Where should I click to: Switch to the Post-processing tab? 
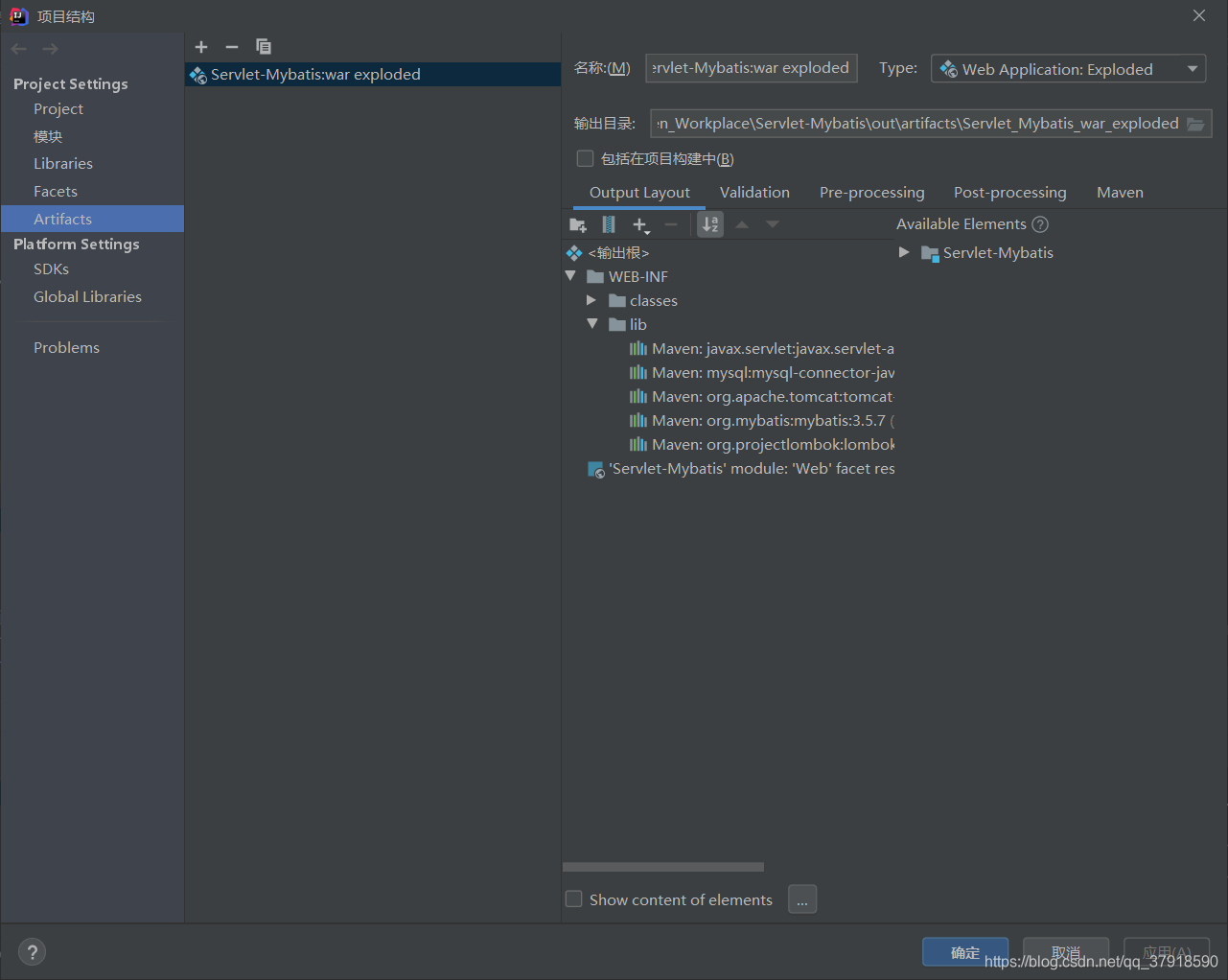(1009, 193)
